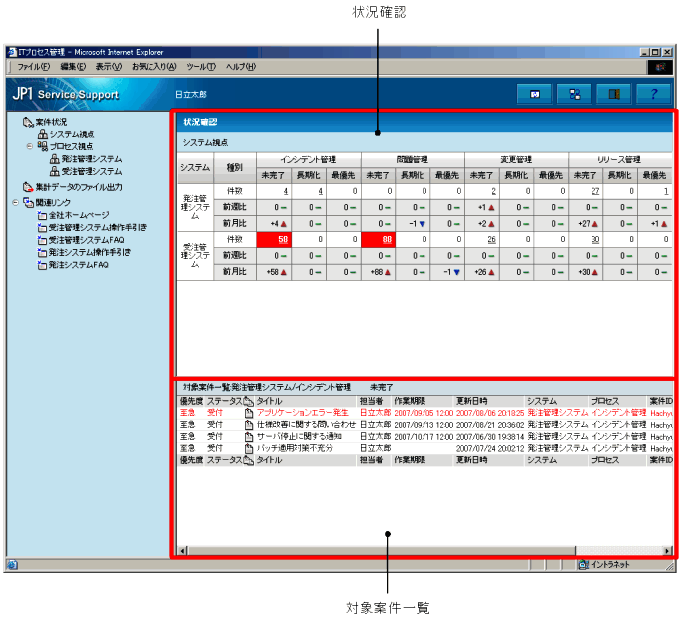Click document icon beside アプリケーションエラー発生

pyautogui.click(x=249, y=413)
